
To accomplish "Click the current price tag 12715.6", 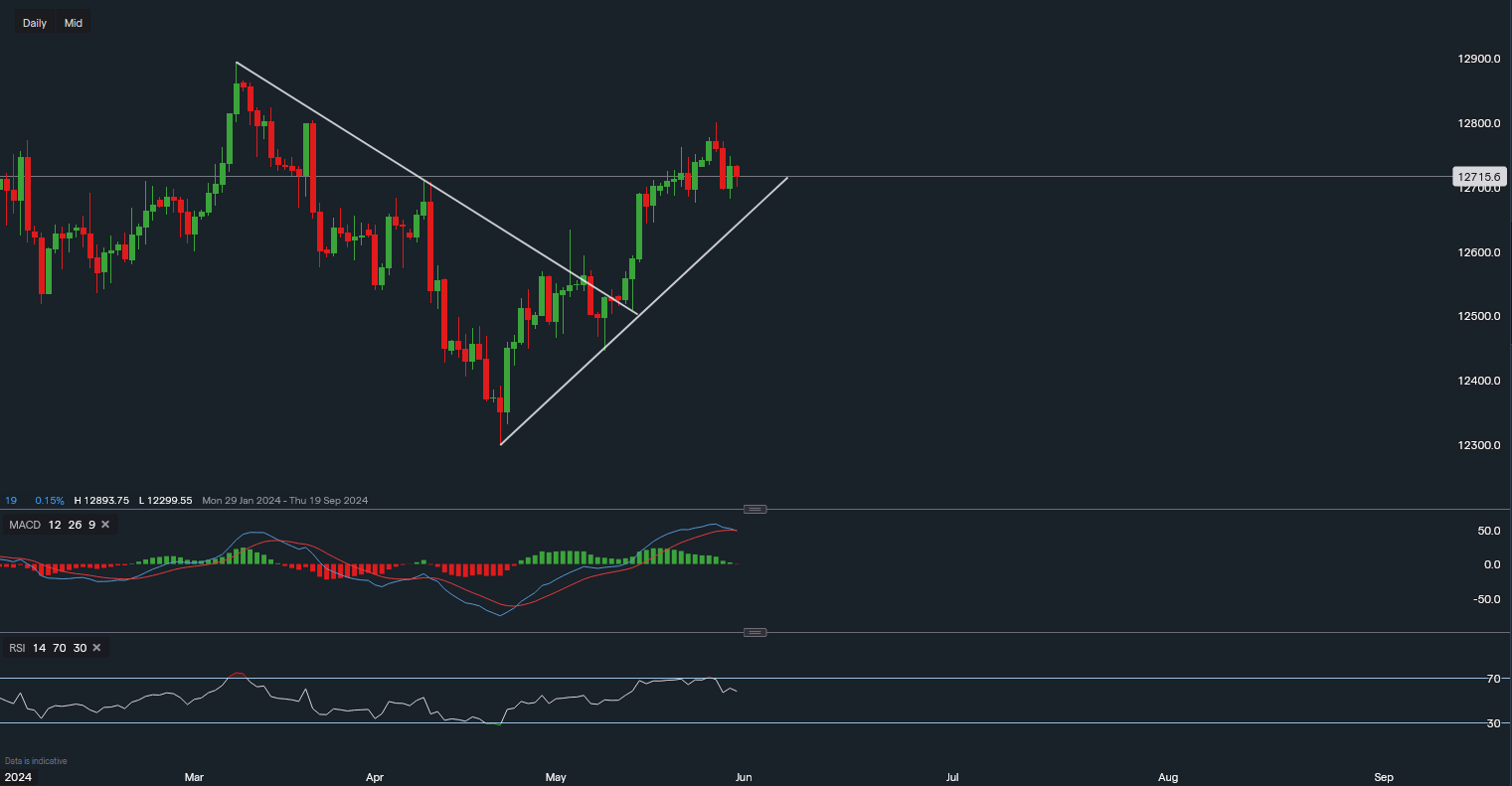I will point(1478,177).
